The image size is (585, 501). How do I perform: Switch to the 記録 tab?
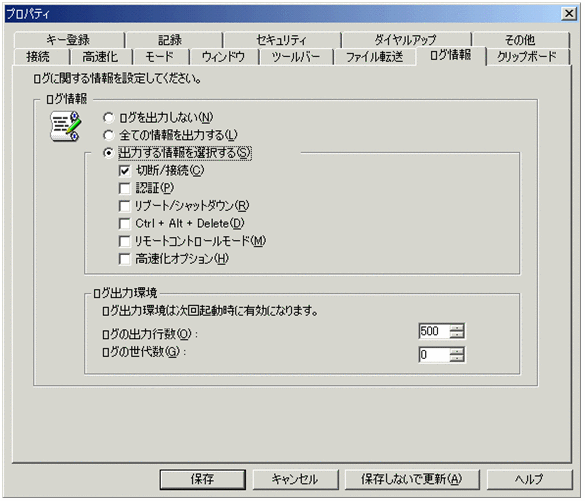click(174, 40)
